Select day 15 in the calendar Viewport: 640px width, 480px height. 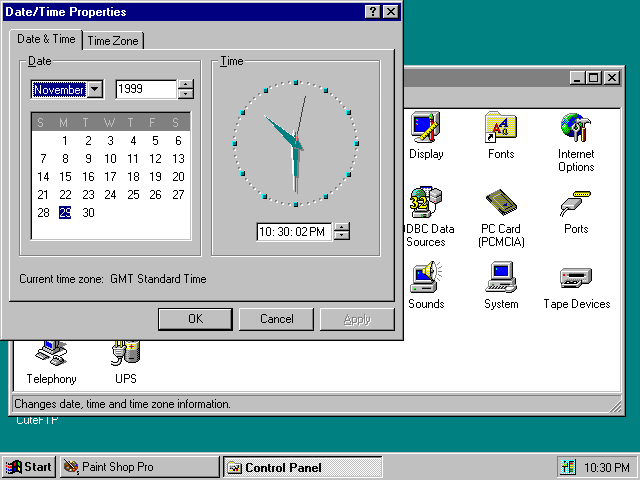(x=66, y=177)
